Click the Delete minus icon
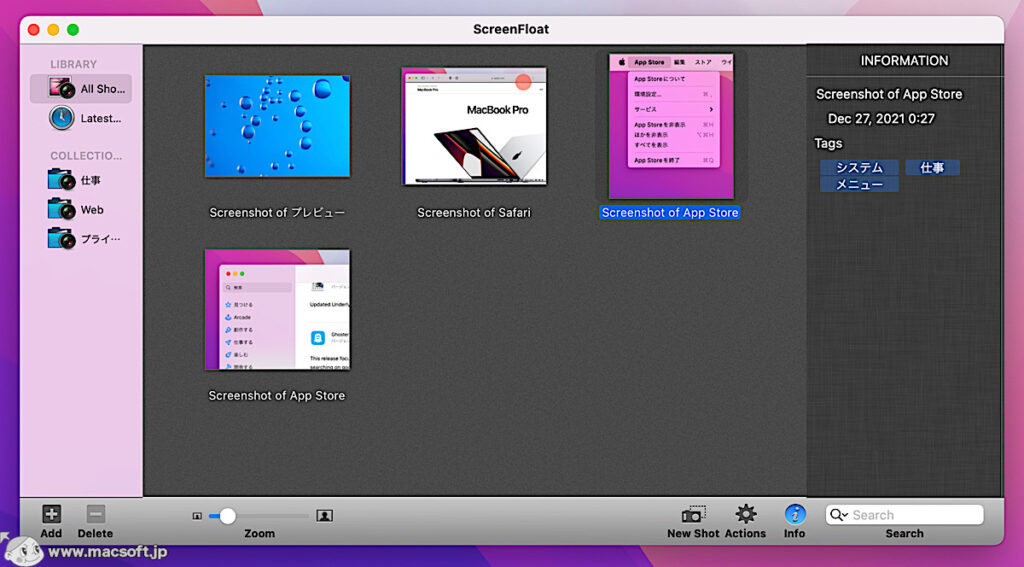 point(95,514)
